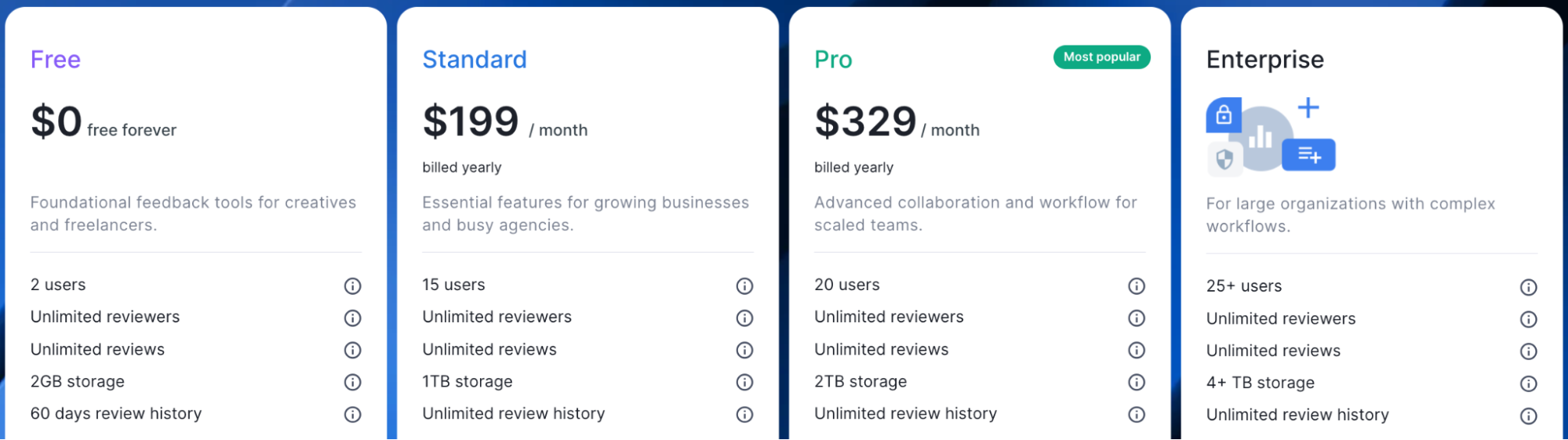The image size is (1568, 440).
Task: Click info icon beside Free plan's 2 users
Action: pyautogui.click(x=353, y=286)
